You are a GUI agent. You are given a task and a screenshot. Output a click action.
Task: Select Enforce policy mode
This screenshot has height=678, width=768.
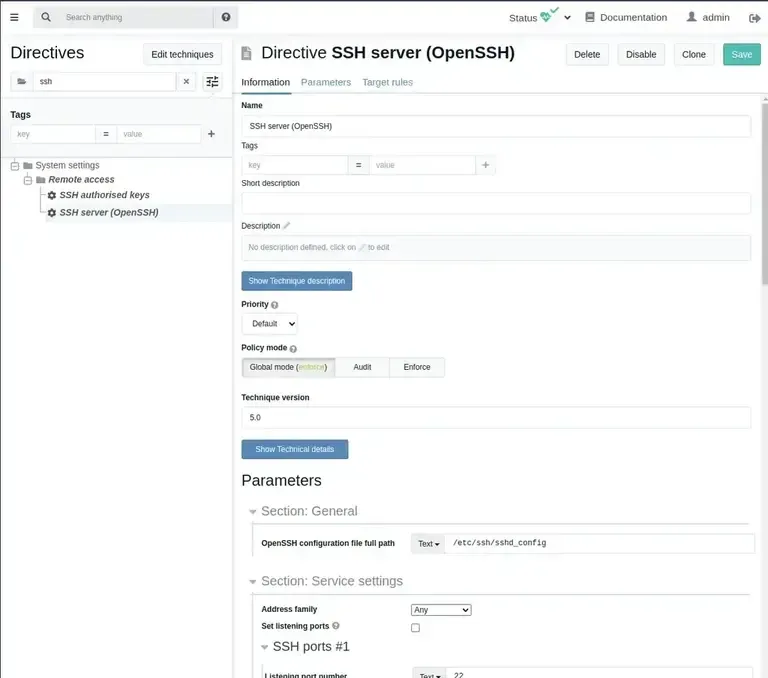click(x=417, y=367)
